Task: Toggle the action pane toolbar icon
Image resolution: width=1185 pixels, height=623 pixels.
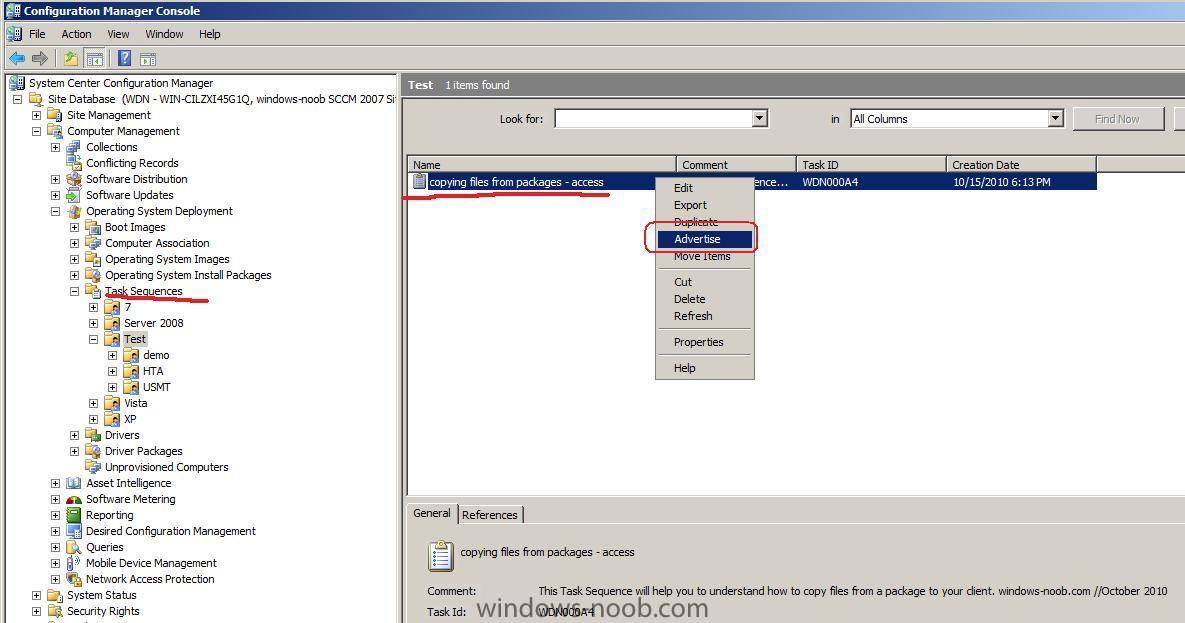Action: coord(148,58)
